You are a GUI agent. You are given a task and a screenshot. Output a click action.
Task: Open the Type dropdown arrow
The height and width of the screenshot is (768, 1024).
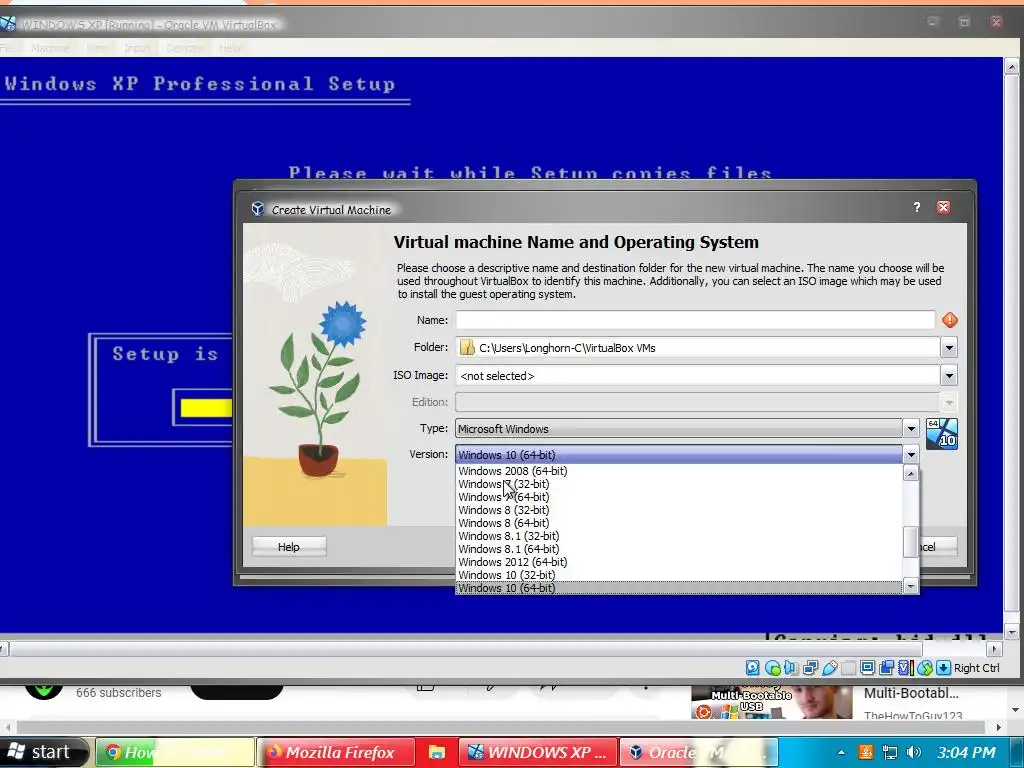point(911,428)
